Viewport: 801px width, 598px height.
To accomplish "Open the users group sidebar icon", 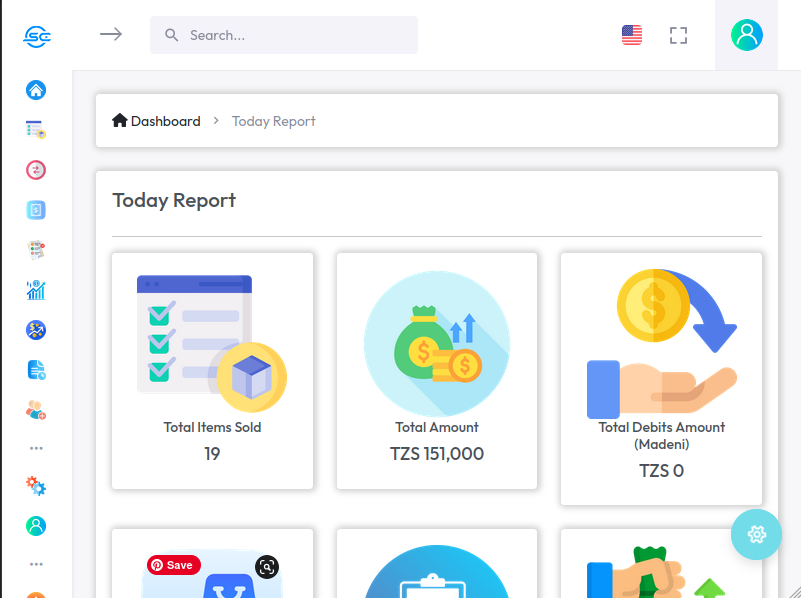I will [x=36, y=409].
